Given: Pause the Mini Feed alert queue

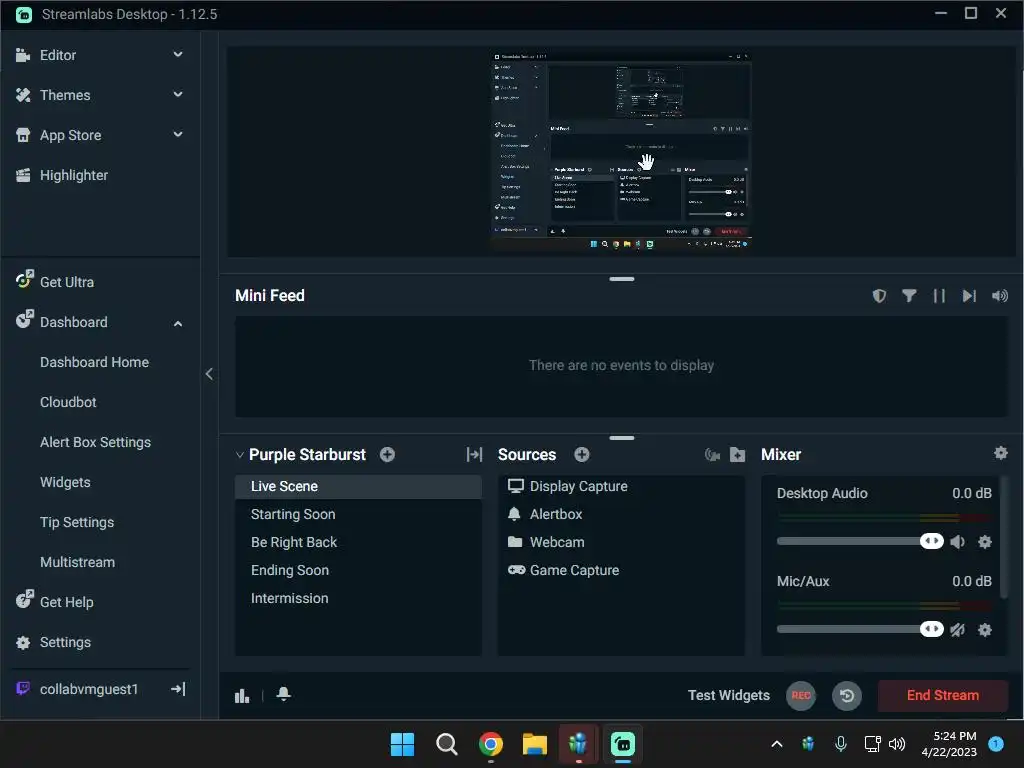Looking at the screenshot, I should pyautogui.click(x=939, y=296).
